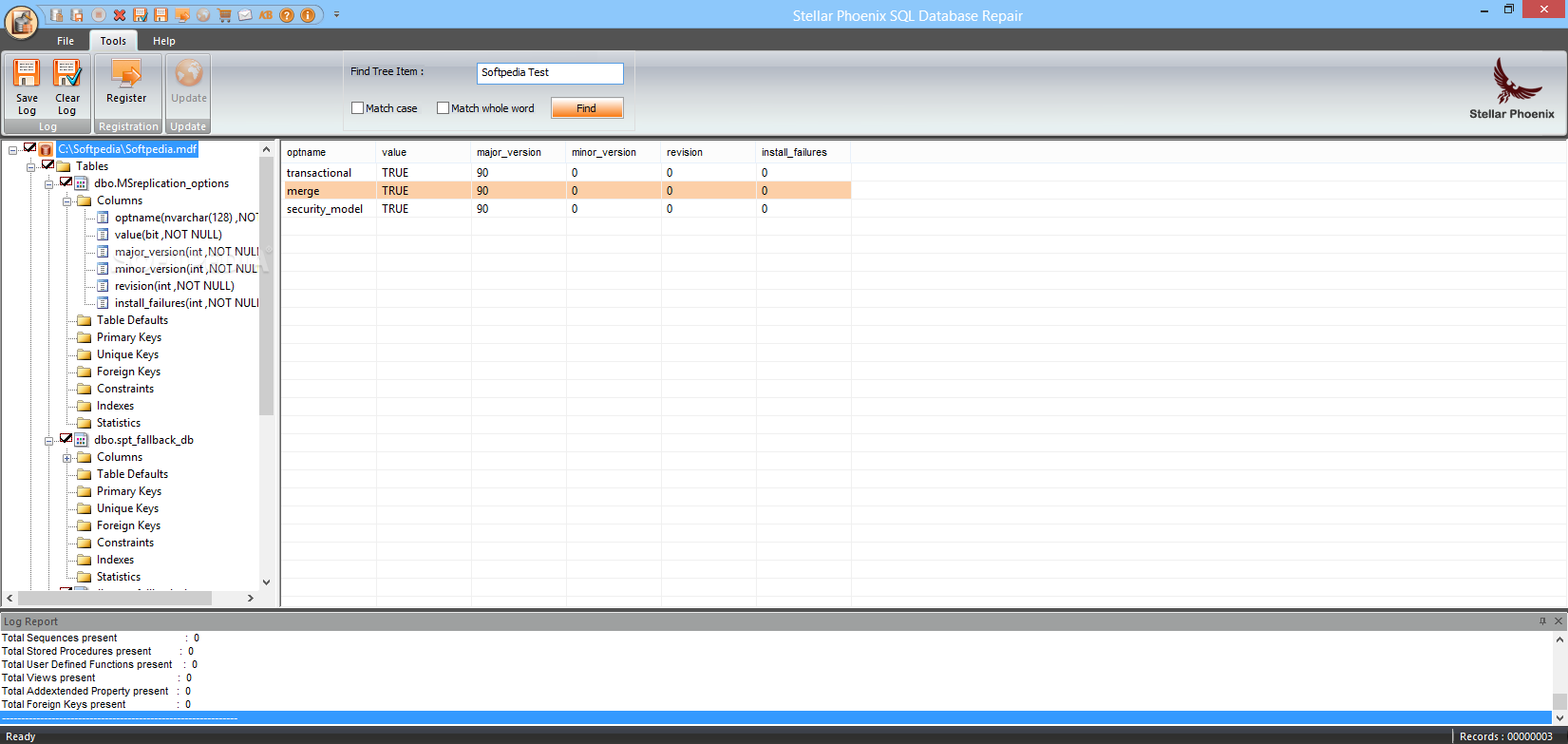Click the database icon of Softpedia.mdf node
This screenshot has width=1568, height=744.
46,149
